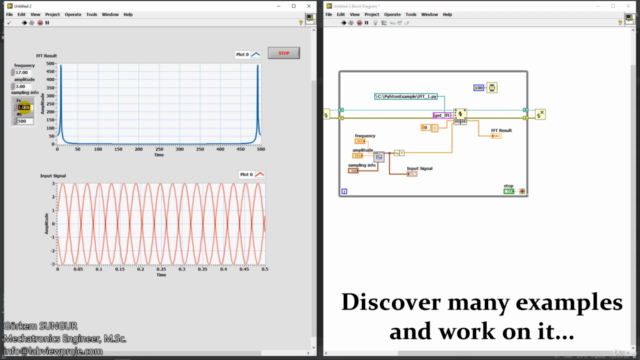This screenshot has width=640, height=360.
Task: Select the Open Python Session node
Action: (327, 114)
